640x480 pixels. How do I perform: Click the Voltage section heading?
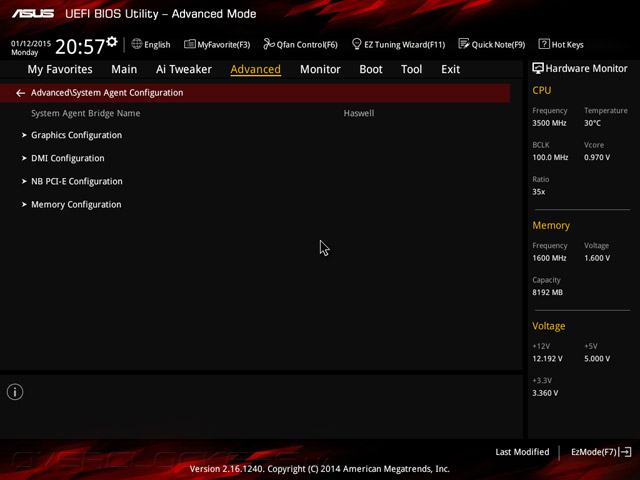(x=549, y=326)
